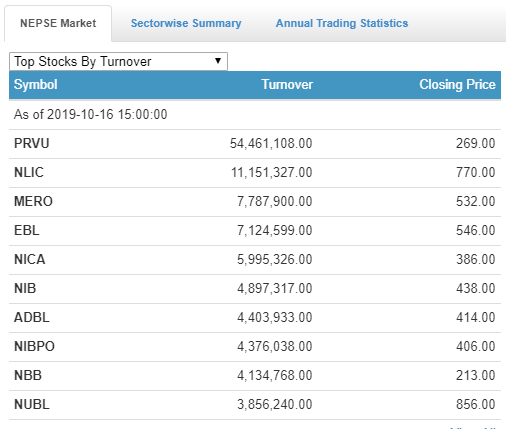Select NIB turnover 4,897,317.00
Image resolution: width=507 pixels, height=429 pixels.
pos(275,288)
